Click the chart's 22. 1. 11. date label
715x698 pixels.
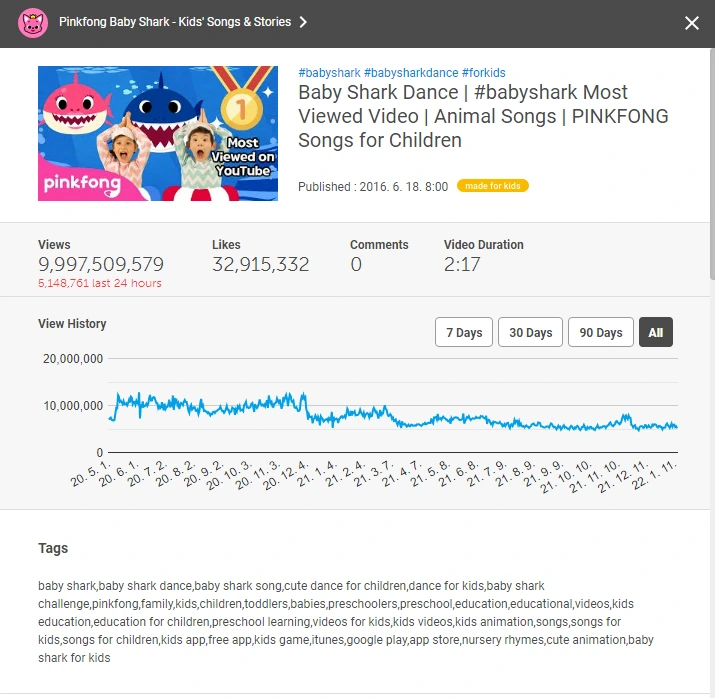point(655,475)
